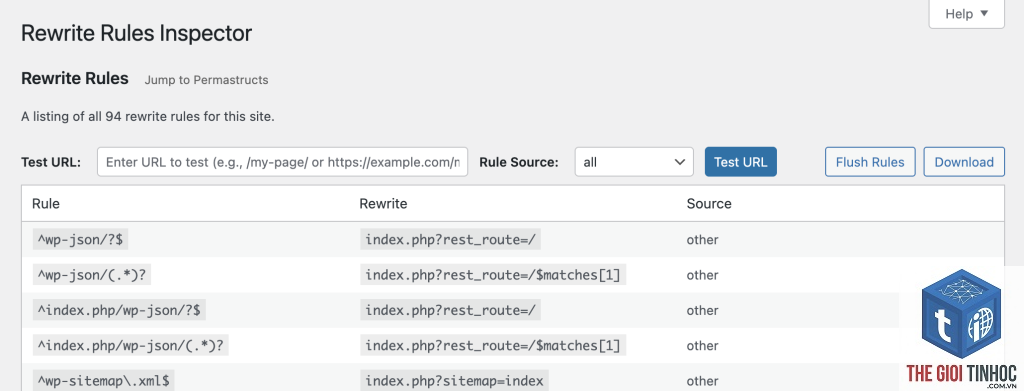The width and height of the screenshot is (1024, 391).
Task: Select rewrite value for ^index.php/wp-json/(.*)? row
Action: [493, 345]
